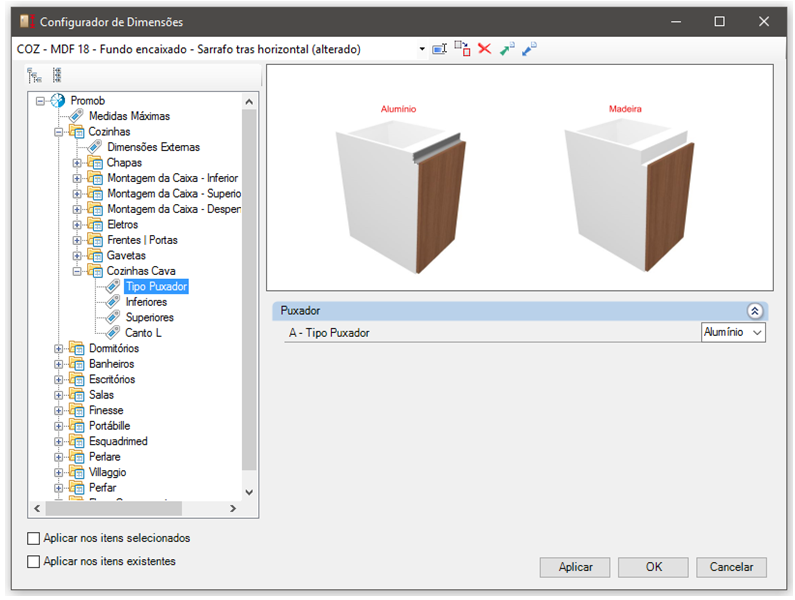Click the A - Tipo Puxador label
This screenshot has width=795, height=600.
coord(329,333)
